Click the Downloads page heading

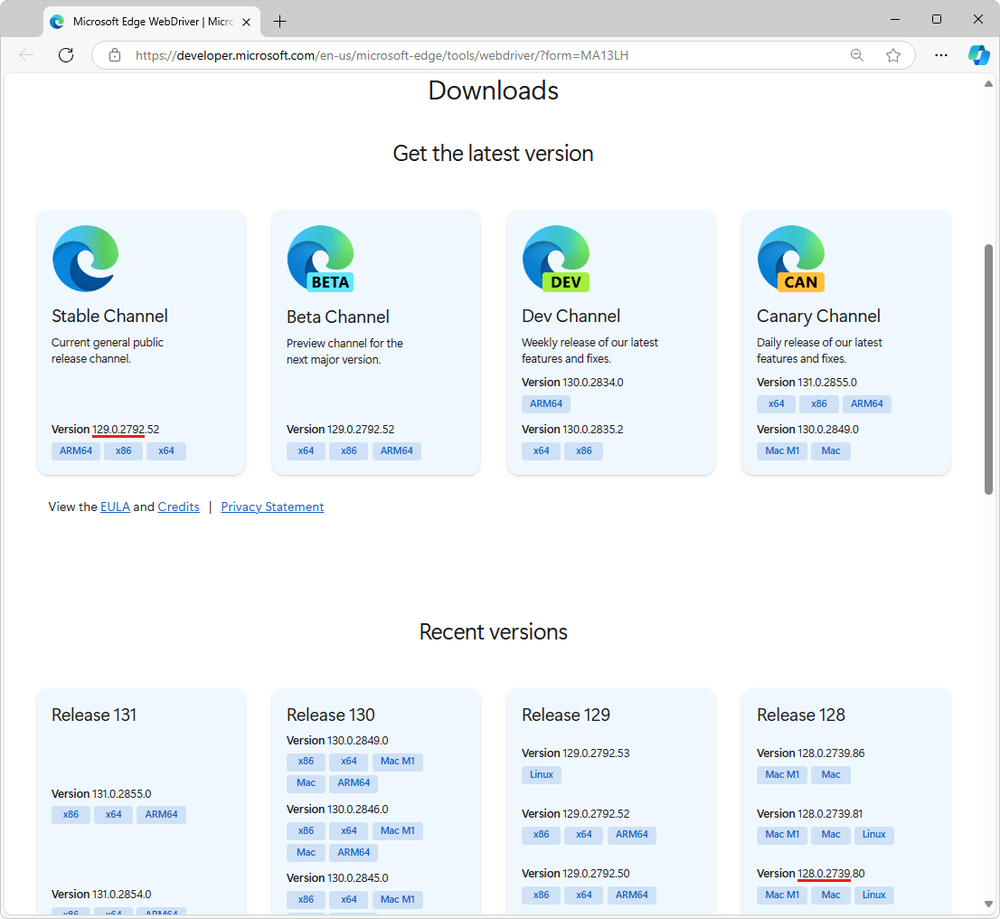[x=493, y=91]
